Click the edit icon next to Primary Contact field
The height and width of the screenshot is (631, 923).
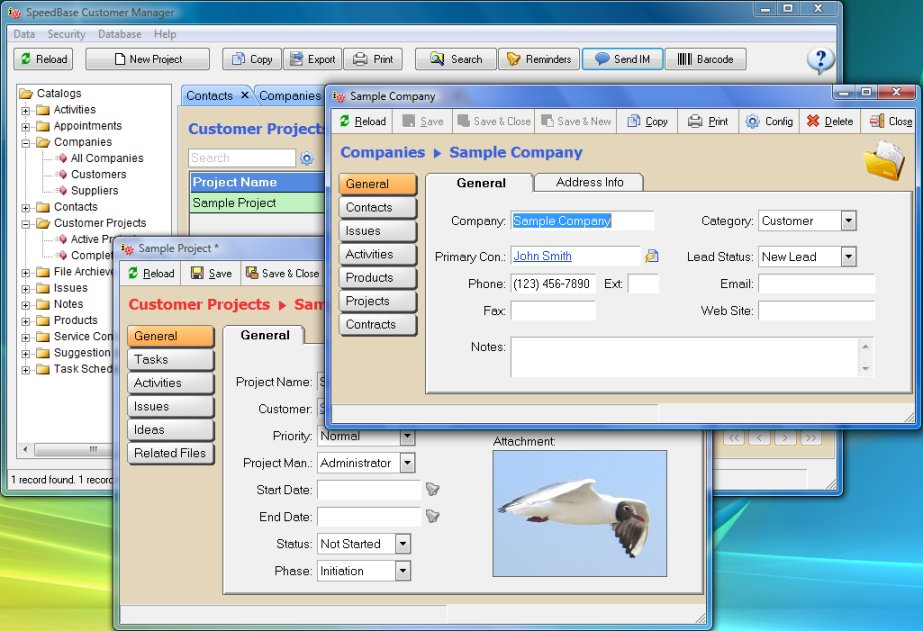point(652,256)
